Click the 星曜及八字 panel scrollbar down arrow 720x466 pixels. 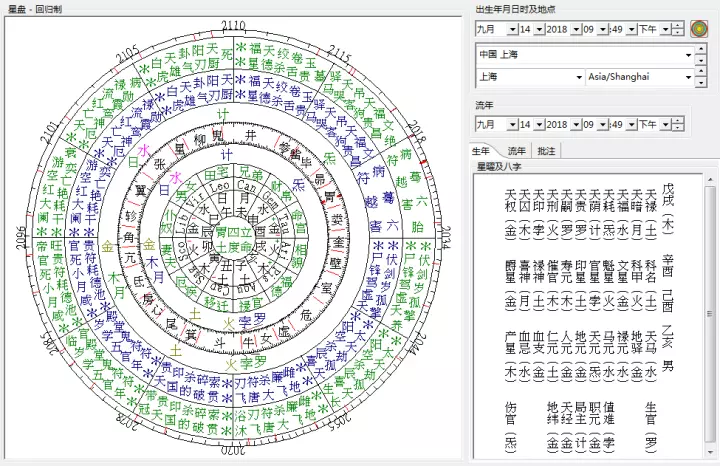tap(710, 452)
